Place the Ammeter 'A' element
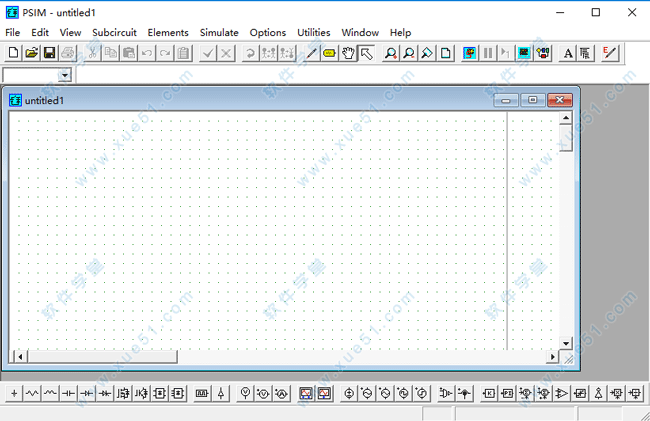The width and height of the screenshot is (650, 421). 281,393
